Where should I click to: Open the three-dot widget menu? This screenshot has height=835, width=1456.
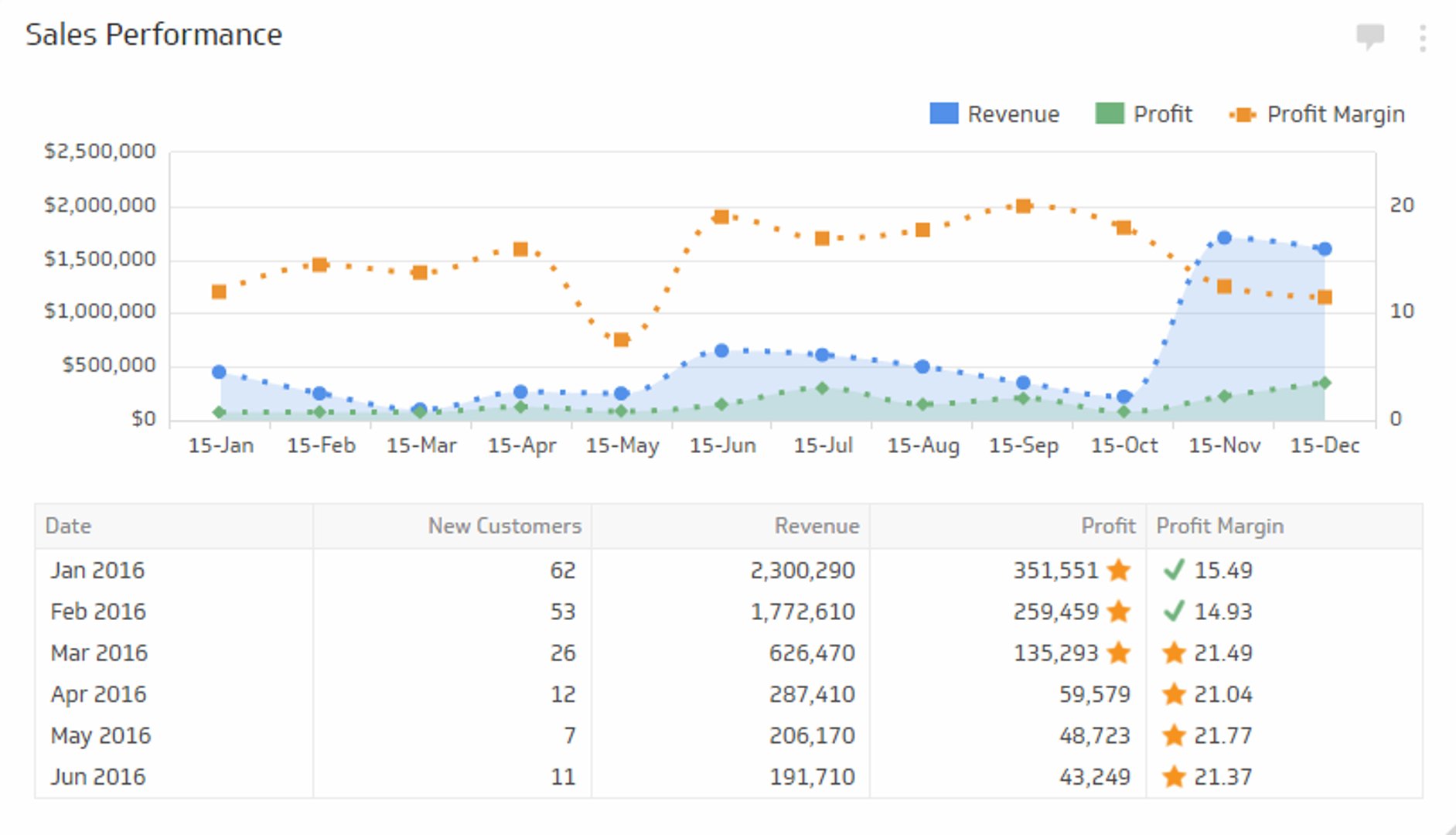click(x=1423, y=37)
